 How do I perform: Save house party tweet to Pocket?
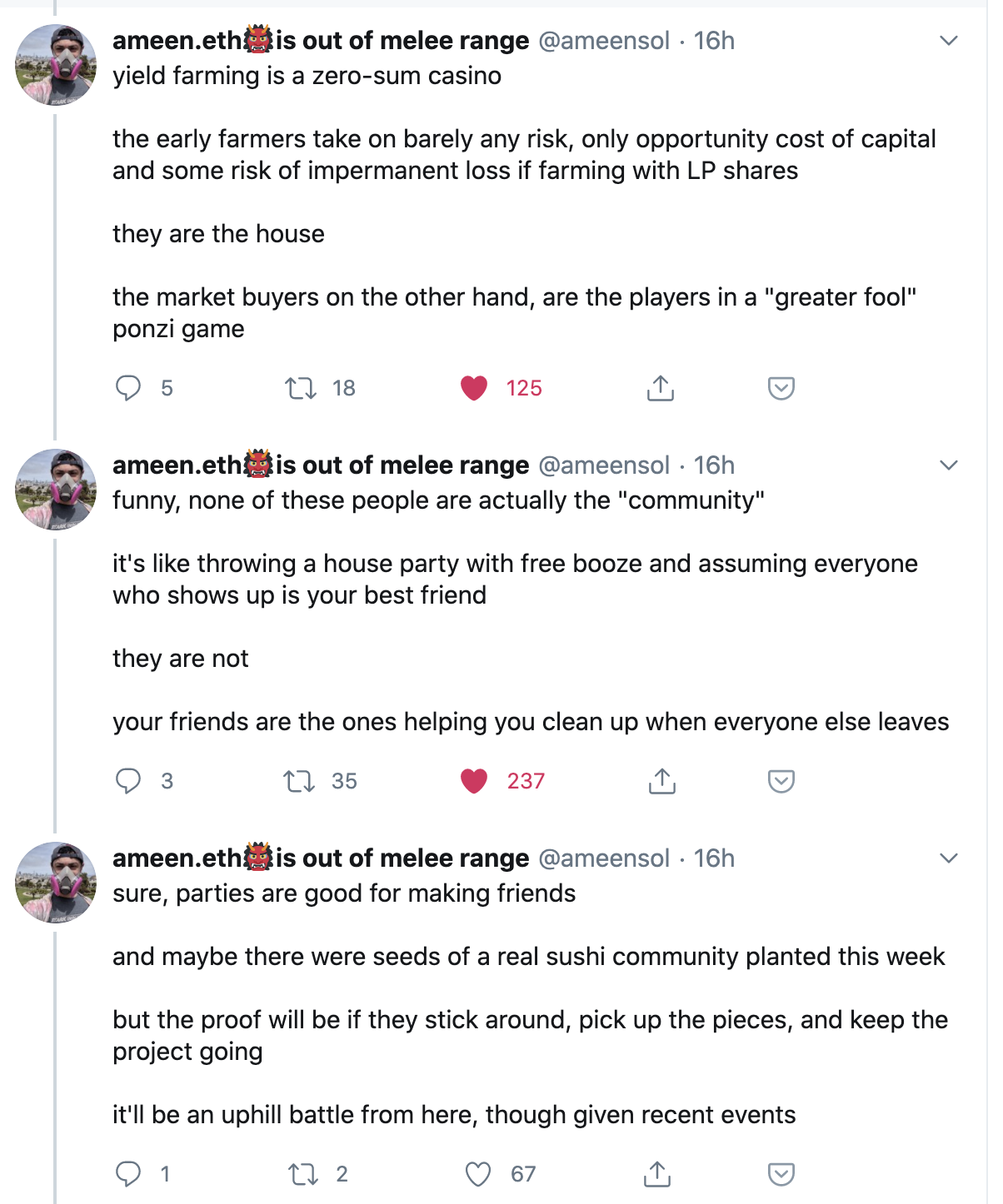[x=781, y=781]
